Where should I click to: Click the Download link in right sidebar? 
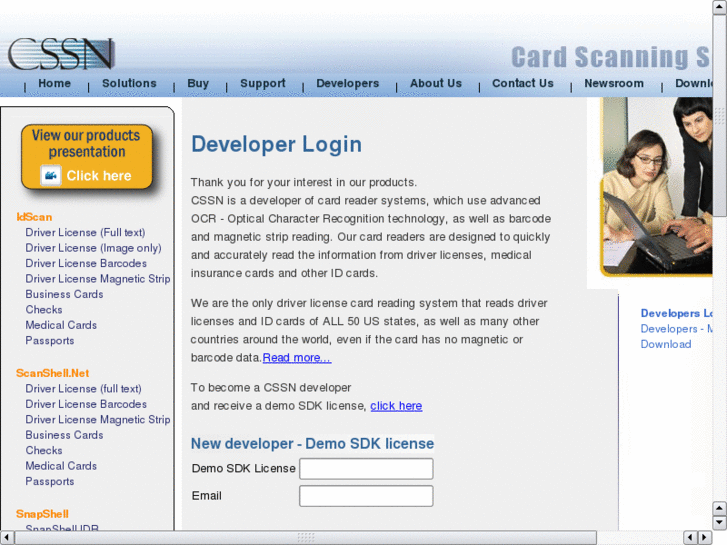(666, 344)
